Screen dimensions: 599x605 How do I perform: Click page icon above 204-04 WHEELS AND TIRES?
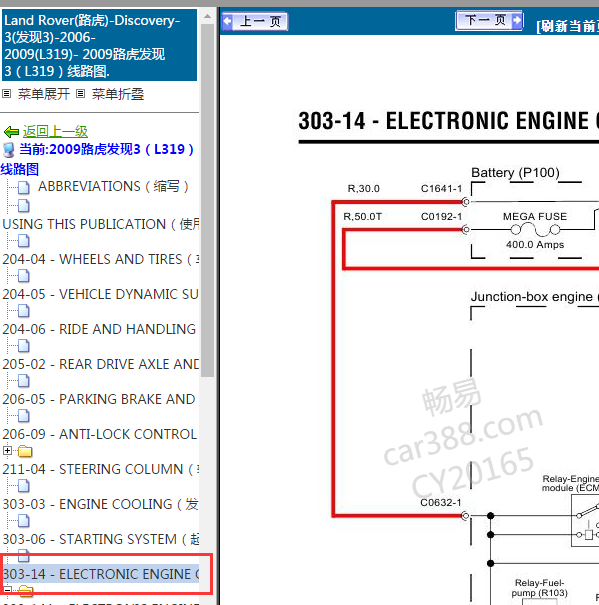click(24, 241)
